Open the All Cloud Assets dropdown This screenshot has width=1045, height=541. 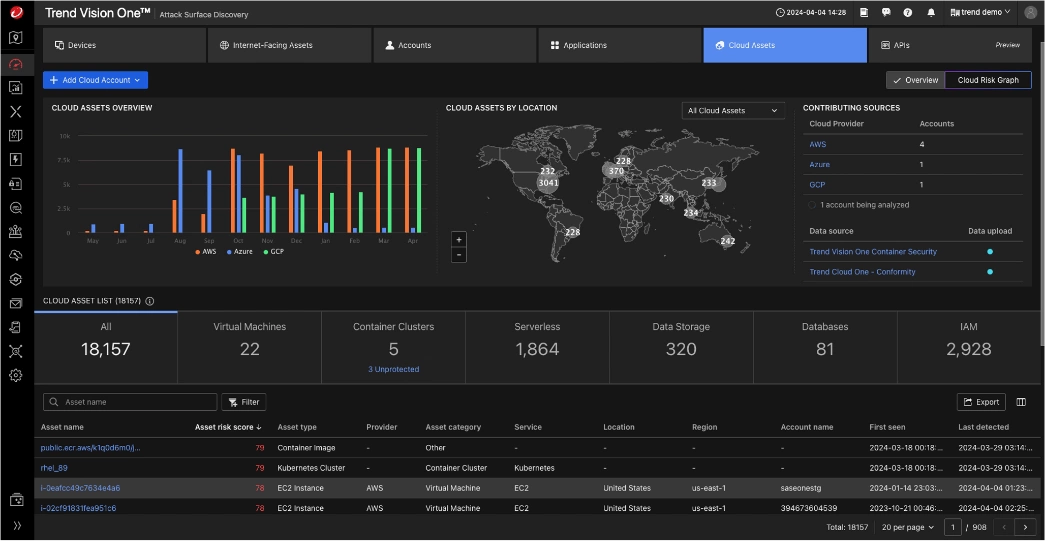point(733,111)
